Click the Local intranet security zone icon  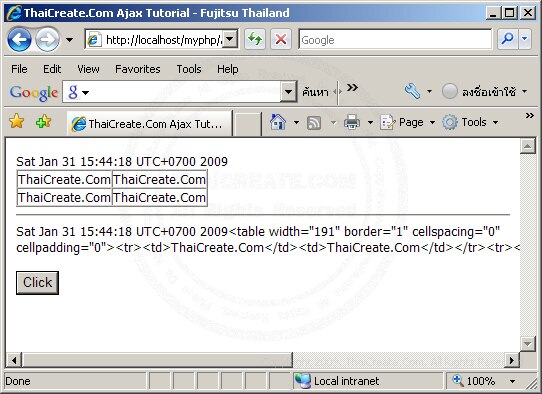tap(302, 381)
